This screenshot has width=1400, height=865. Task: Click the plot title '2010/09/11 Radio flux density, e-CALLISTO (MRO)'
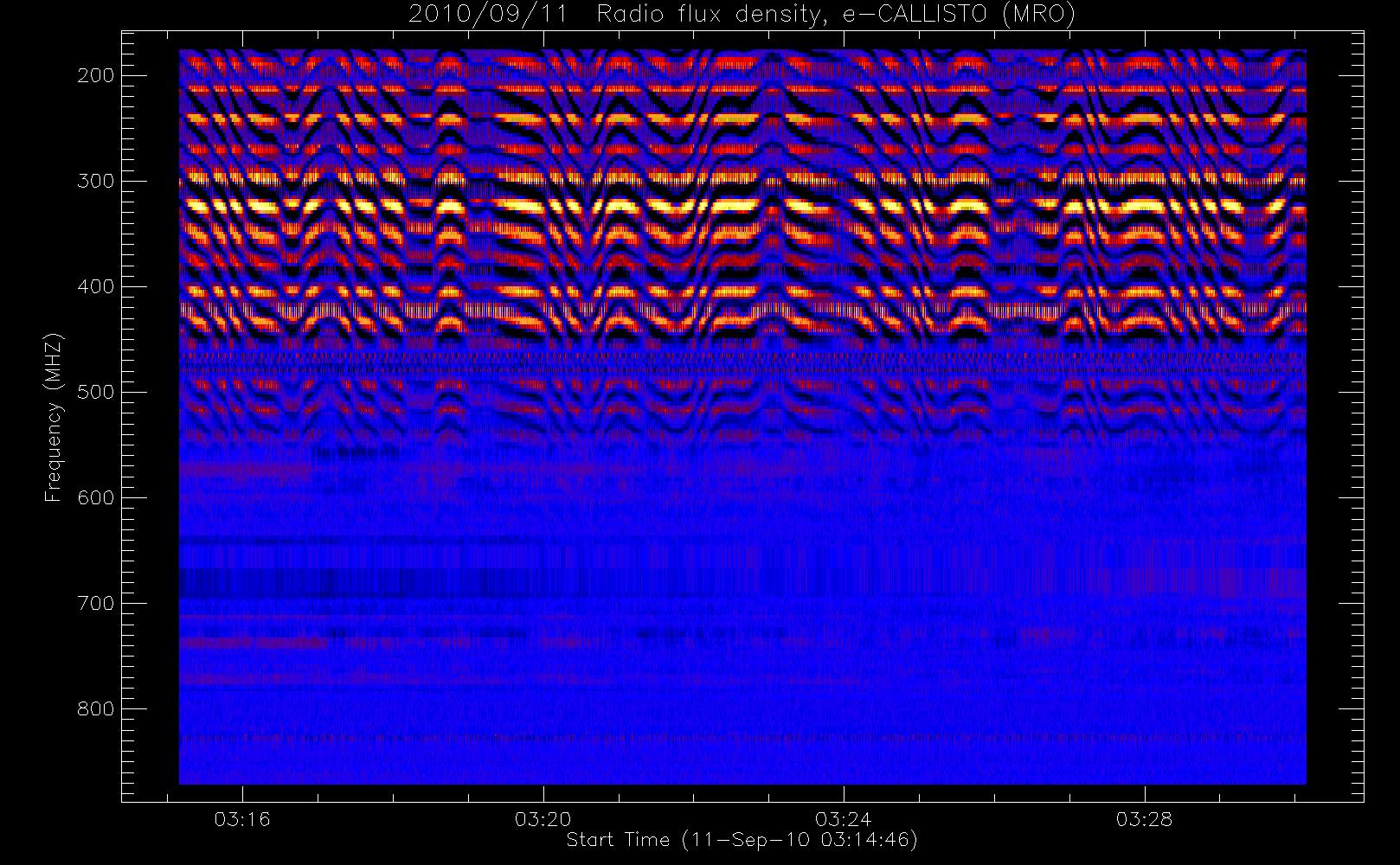pyautogui.click(x=742, y=15)
